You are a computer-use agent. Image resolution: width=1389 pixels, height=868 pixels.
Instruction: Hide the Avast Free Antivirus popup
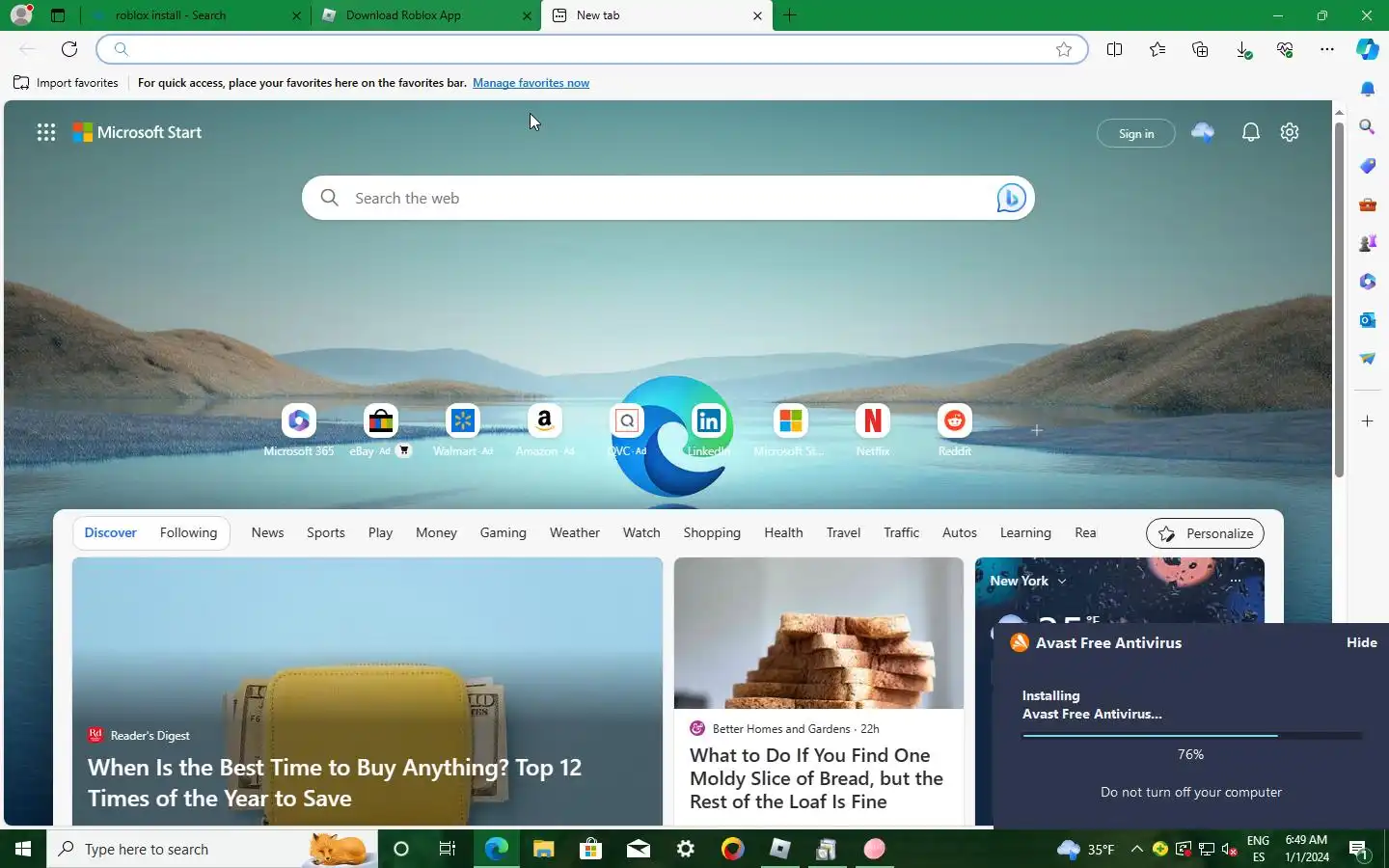[x=1361, y=642]
